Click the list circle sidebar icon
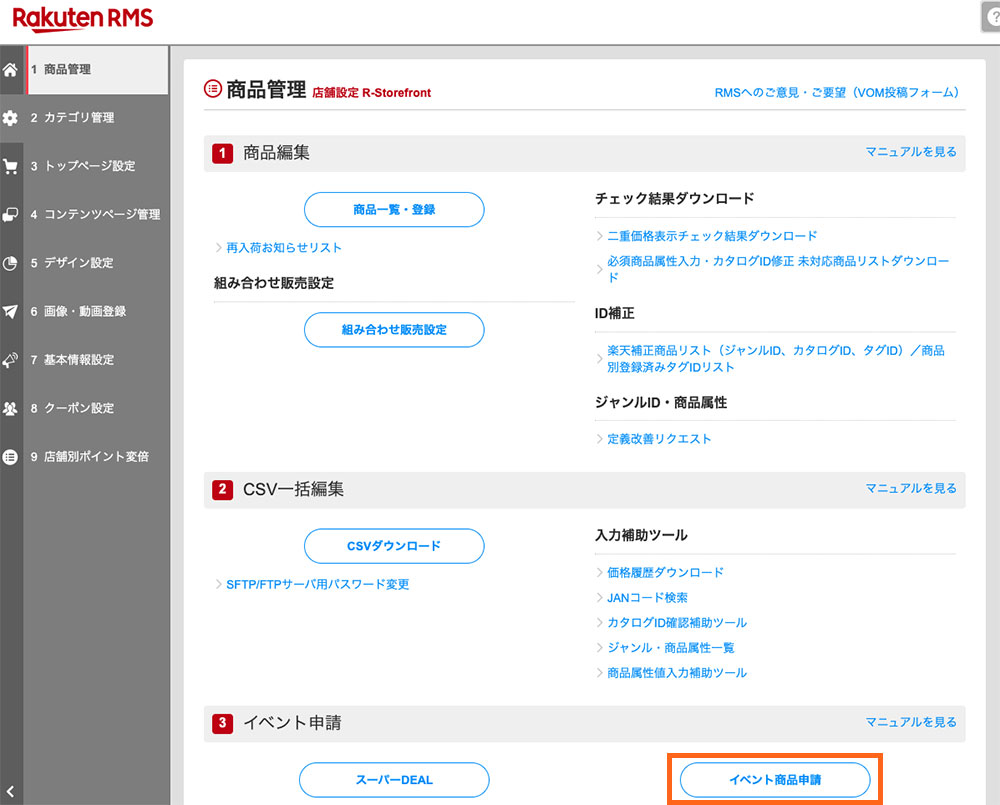 pos(10,457)
